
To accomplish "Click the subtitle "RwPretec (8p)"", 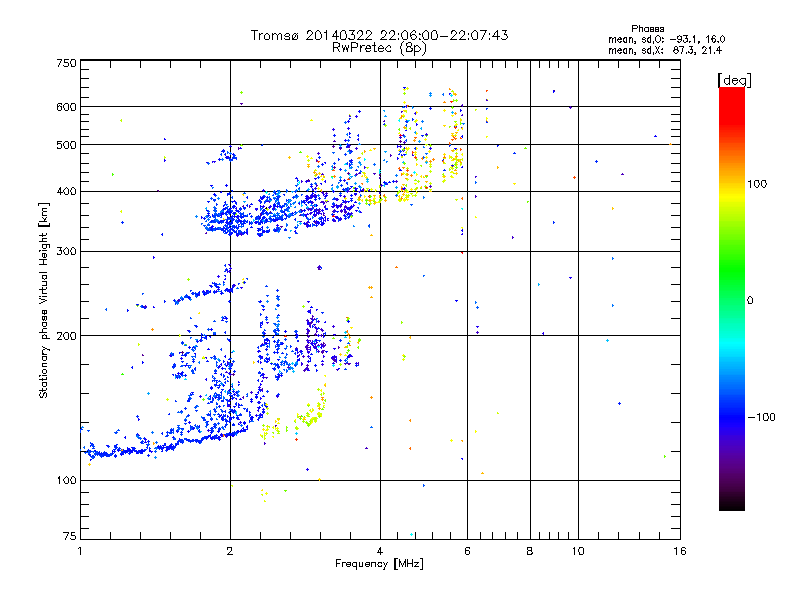I will (x=379, y=48).
